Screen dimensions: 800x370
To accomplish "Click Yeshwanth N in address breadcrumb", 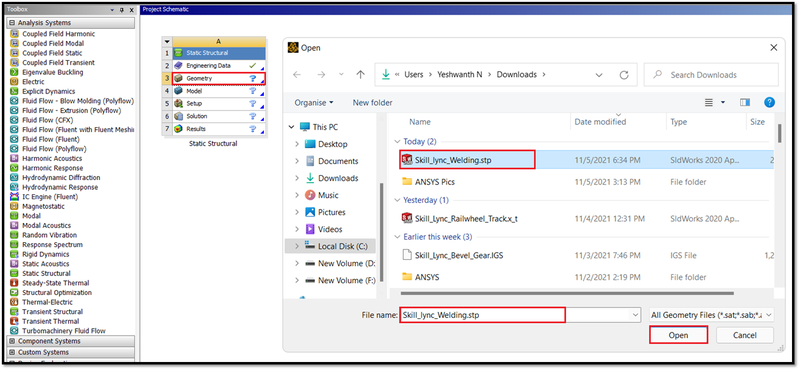I will click(x=459, y=75).
